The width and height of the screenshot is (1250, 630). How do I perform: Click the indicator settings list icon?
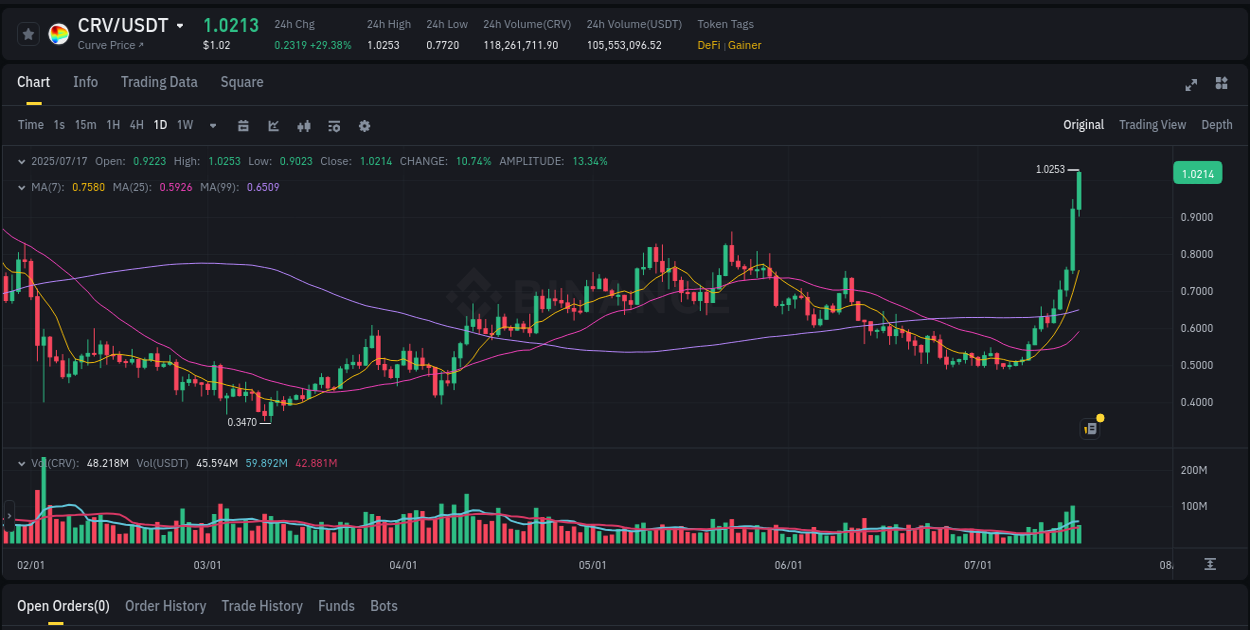click(x=333, y=126)
